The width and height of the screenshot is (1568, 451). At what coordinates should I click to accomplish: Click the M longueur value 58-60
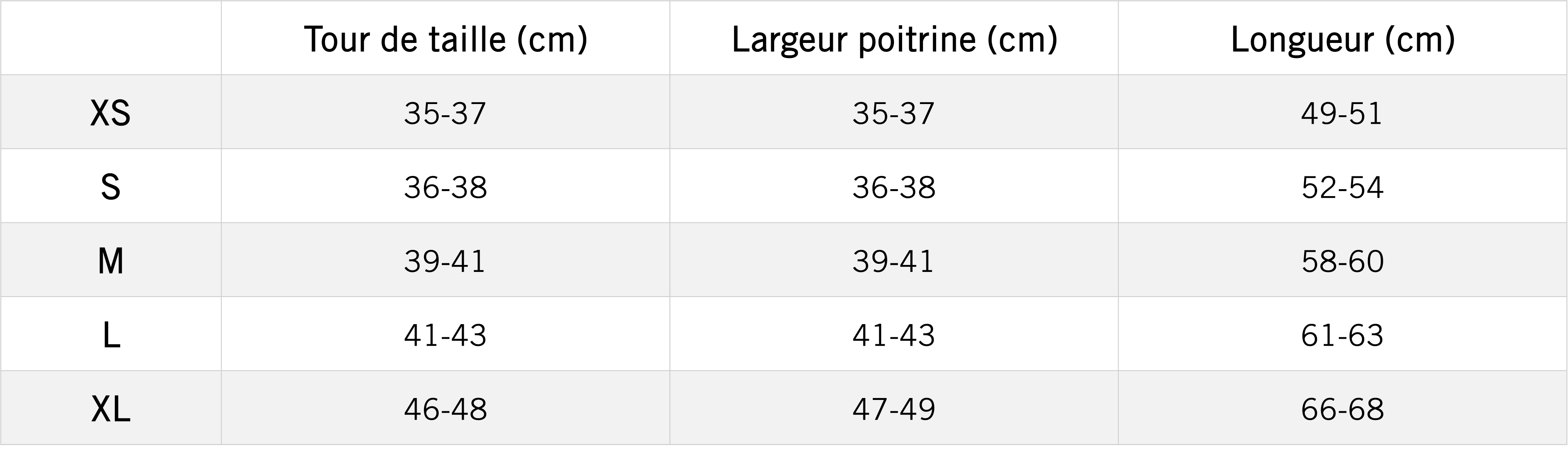[x=1342, y=261]
